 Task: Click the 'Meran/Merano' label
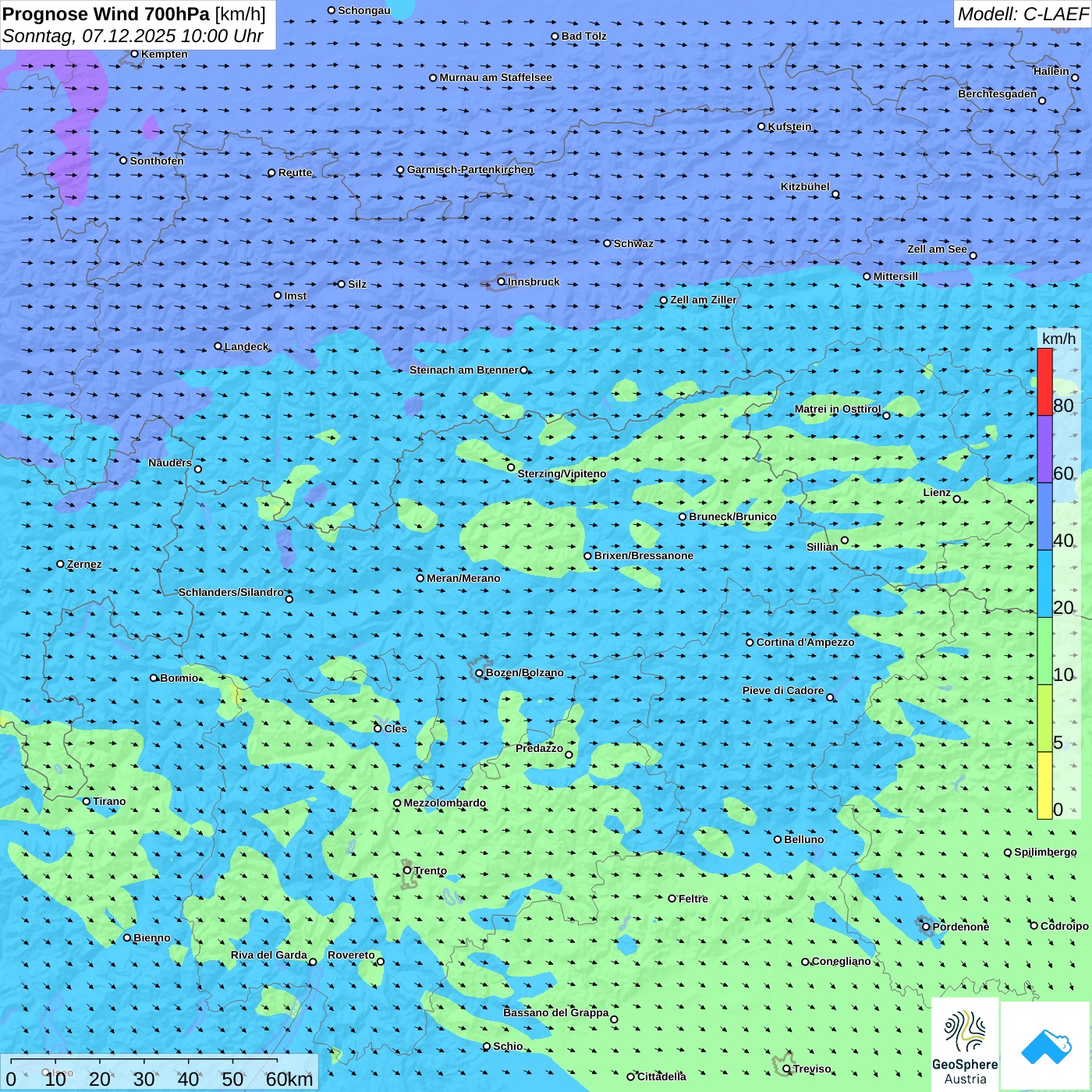[463, 578]
